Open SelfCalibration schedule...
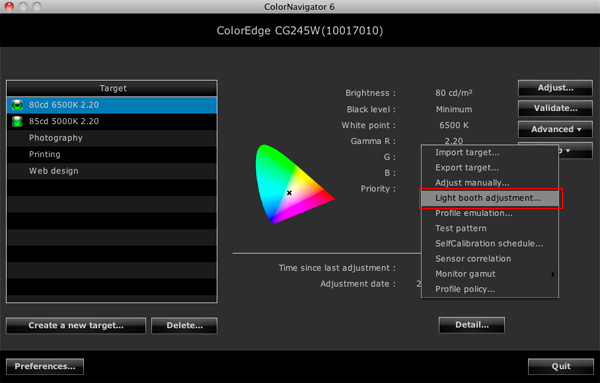Image resolution: width=600 pixels, height=383 pixels. click(x=490, y=244)
